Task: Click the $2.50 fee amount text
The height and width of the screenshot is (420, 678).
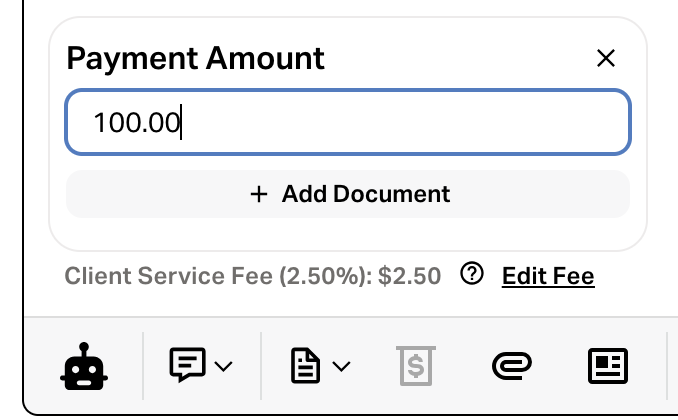Action: coord(410,276)
